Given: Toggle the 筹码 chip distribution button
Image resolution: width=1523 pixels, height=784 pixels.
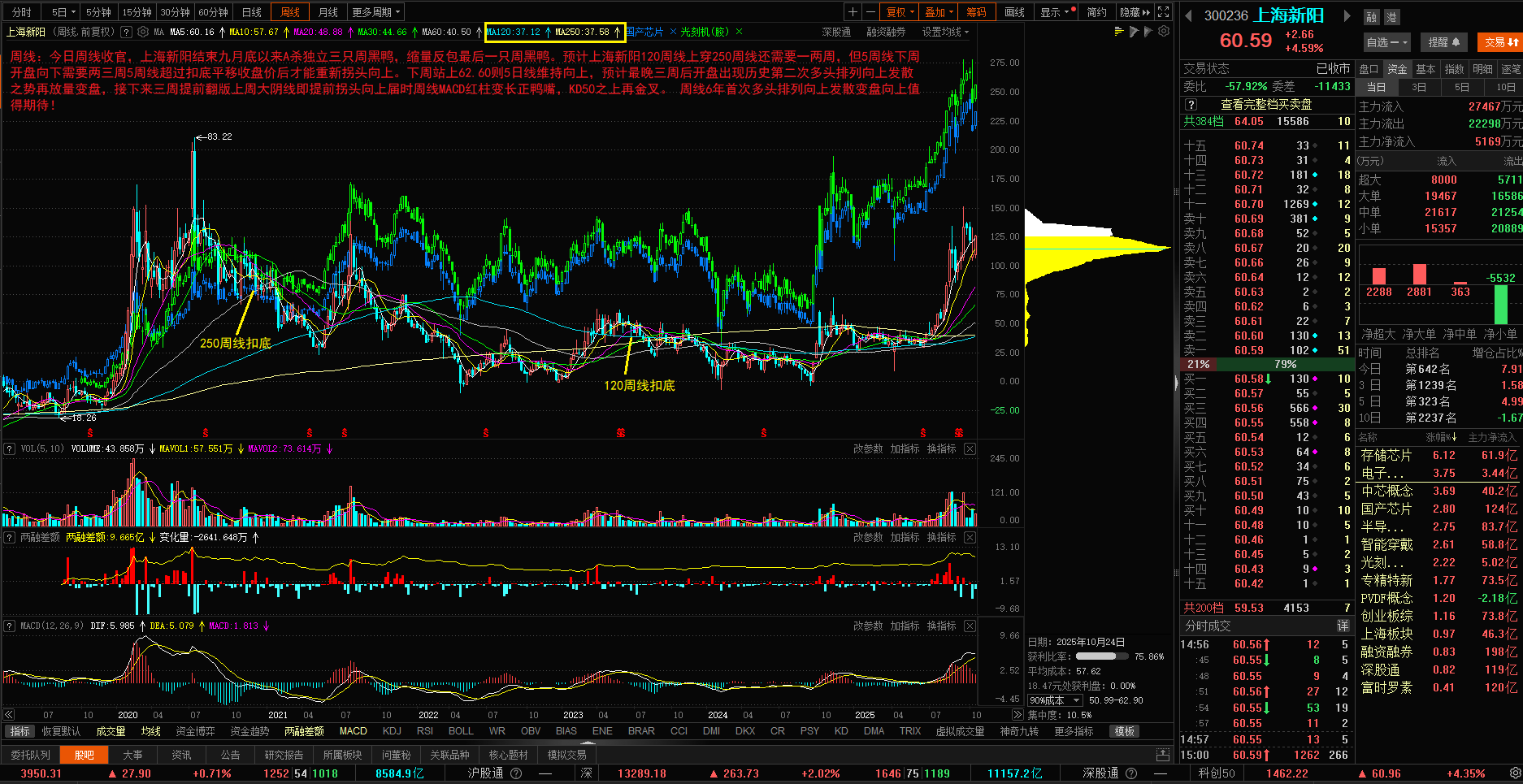Looking at the screenshot, I should tap(976, 12).
